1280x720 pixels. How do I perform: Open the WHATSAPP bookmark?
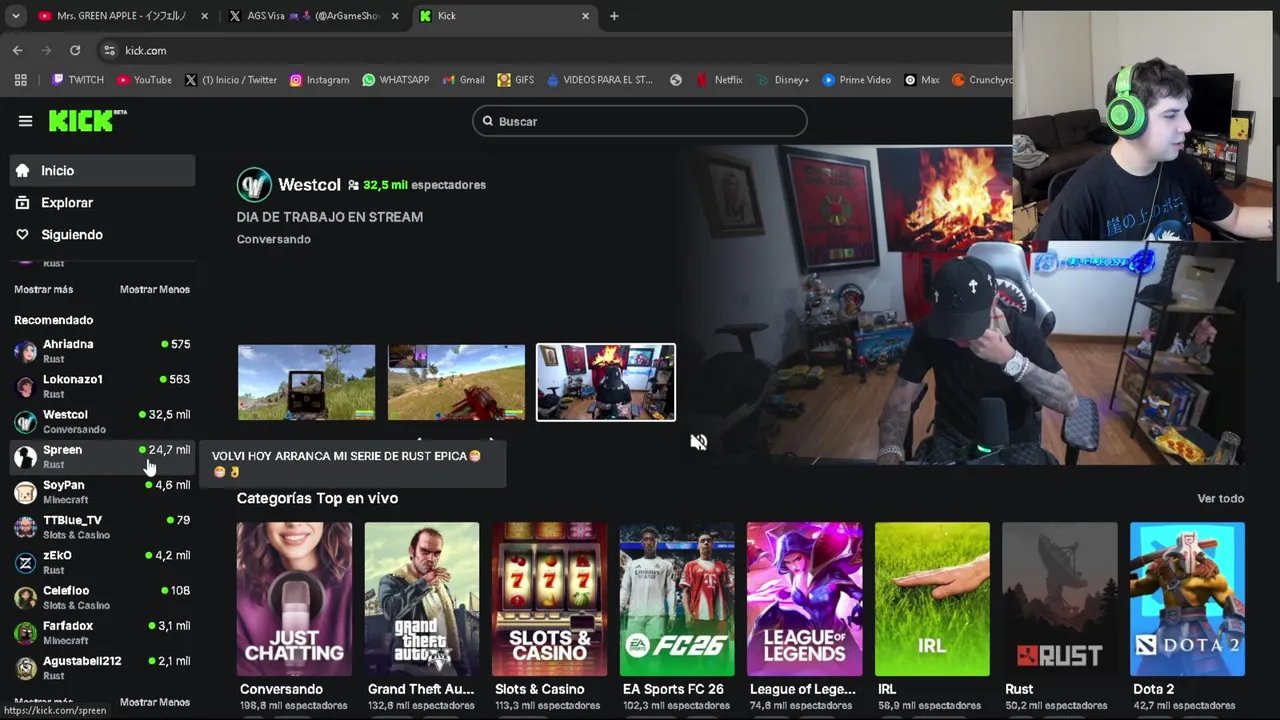pyautogui.click(x=396, y=80)
